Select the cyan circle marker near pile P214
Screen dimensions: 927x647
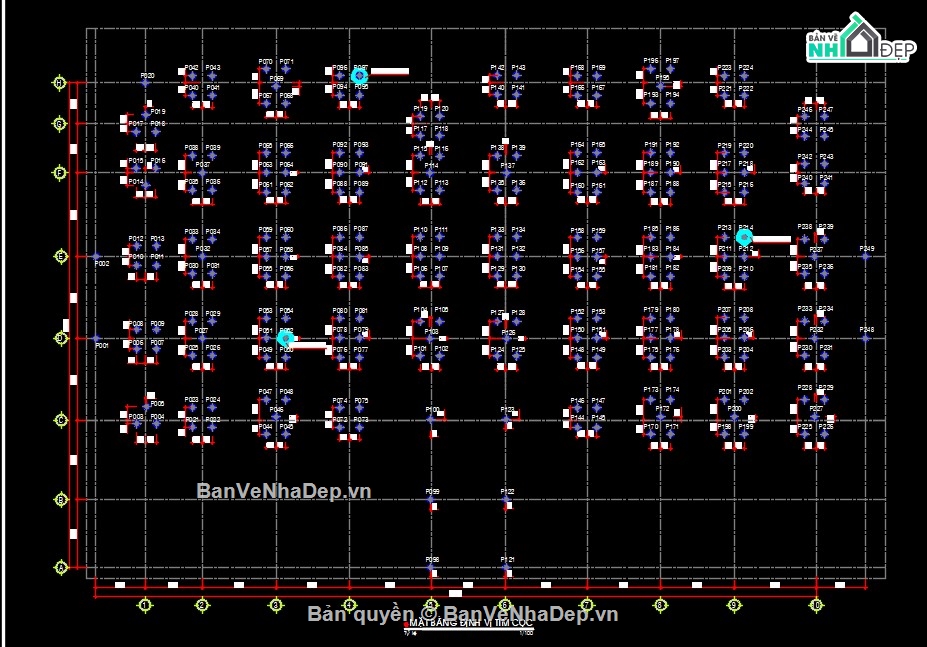[x=744, y=238]
